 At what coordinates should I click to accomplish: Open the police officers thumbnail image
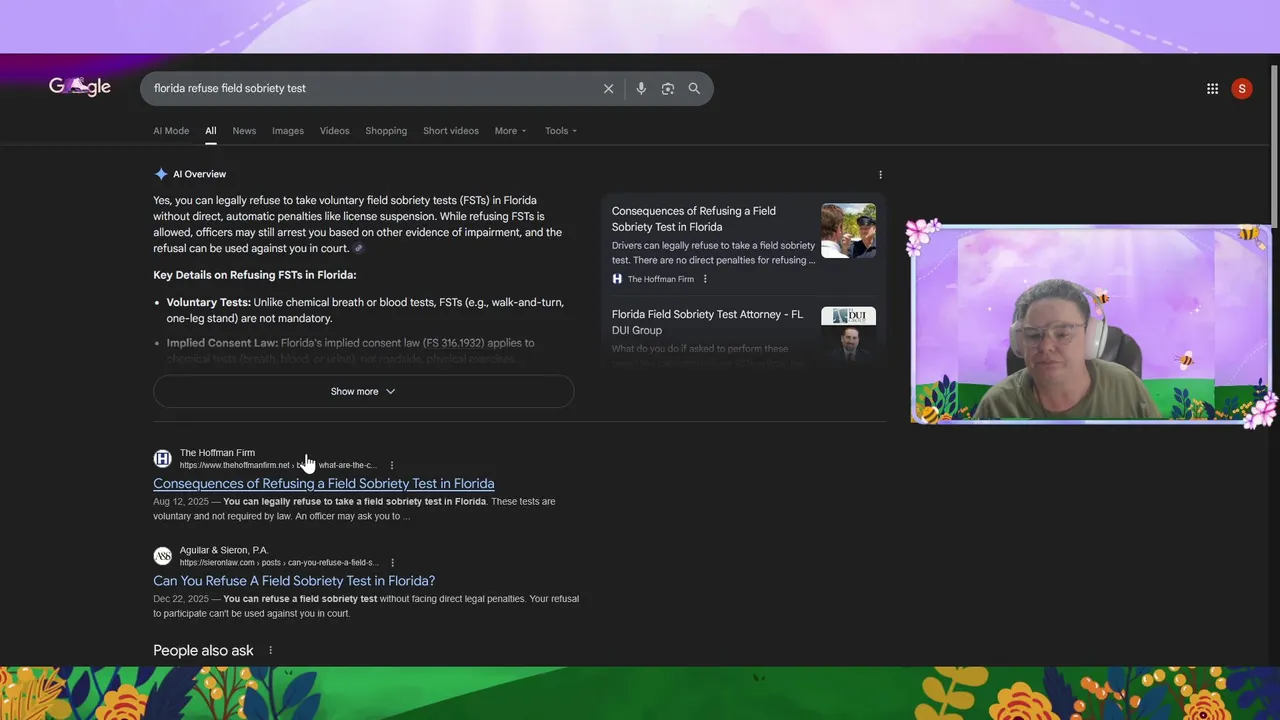[848, 231]
